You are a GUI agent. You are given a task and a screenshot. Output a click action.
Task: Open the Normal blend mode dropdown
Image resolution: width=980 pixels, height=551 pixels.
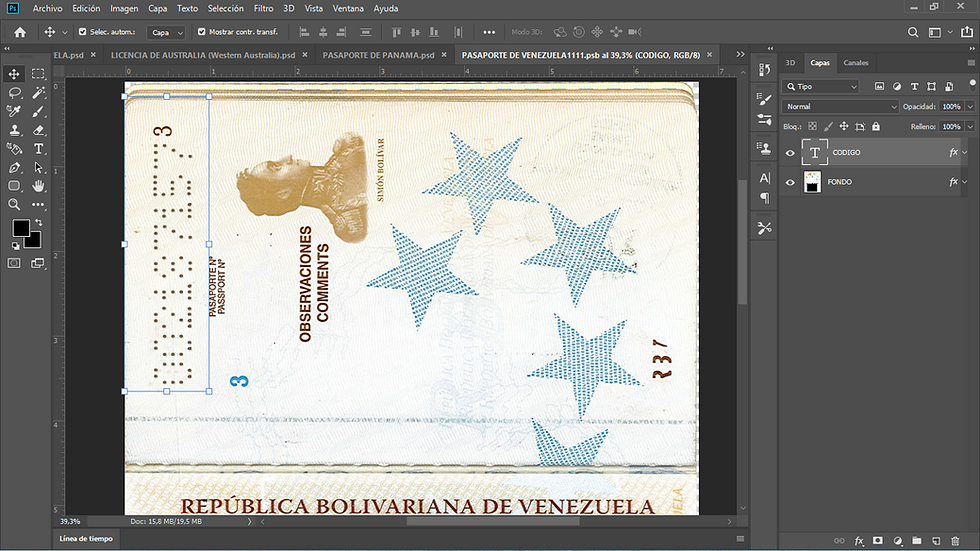(x=841, y=107)
